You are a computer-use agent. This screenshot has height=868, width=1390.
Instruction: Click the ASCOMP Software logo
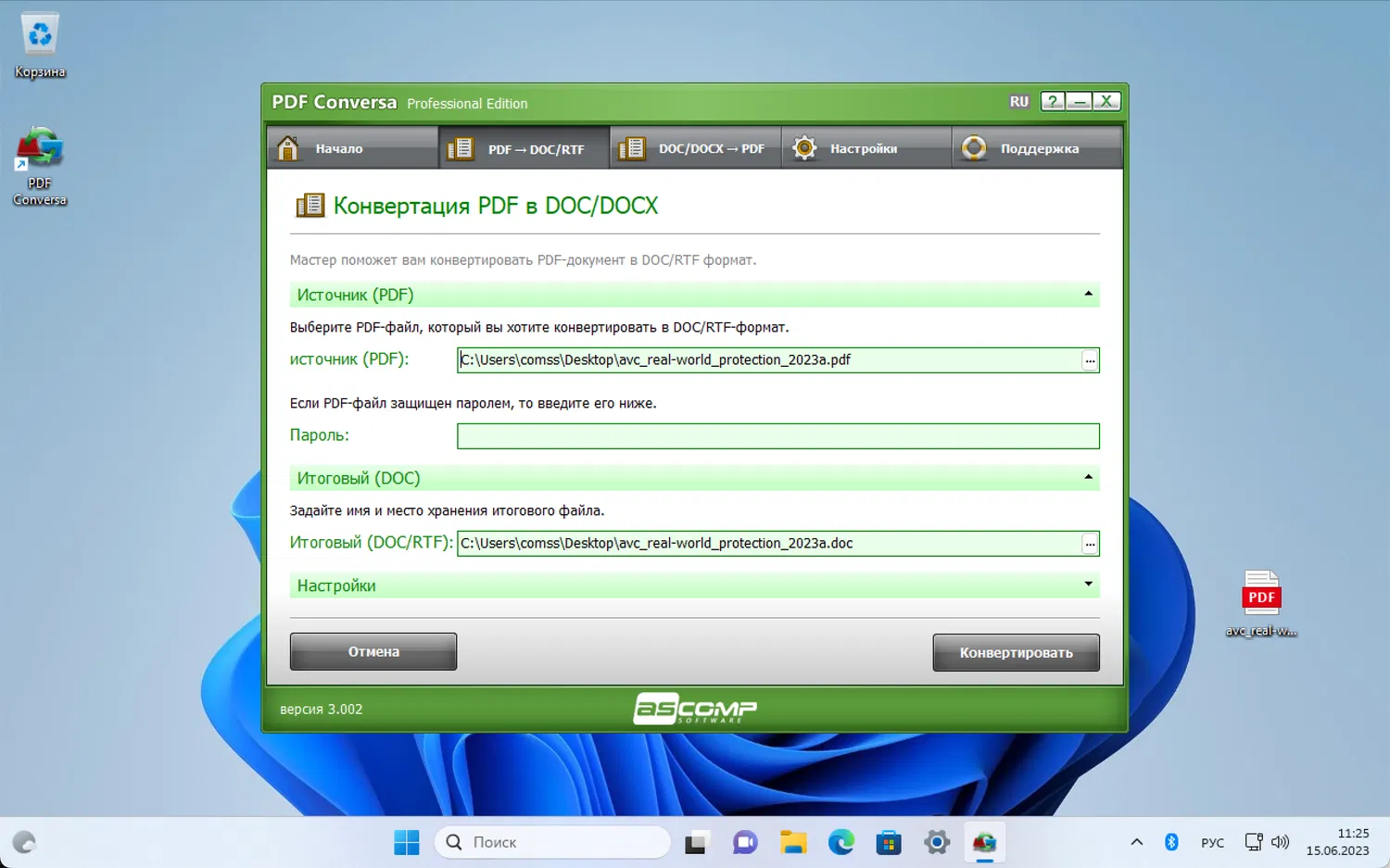tap(695, 709)
